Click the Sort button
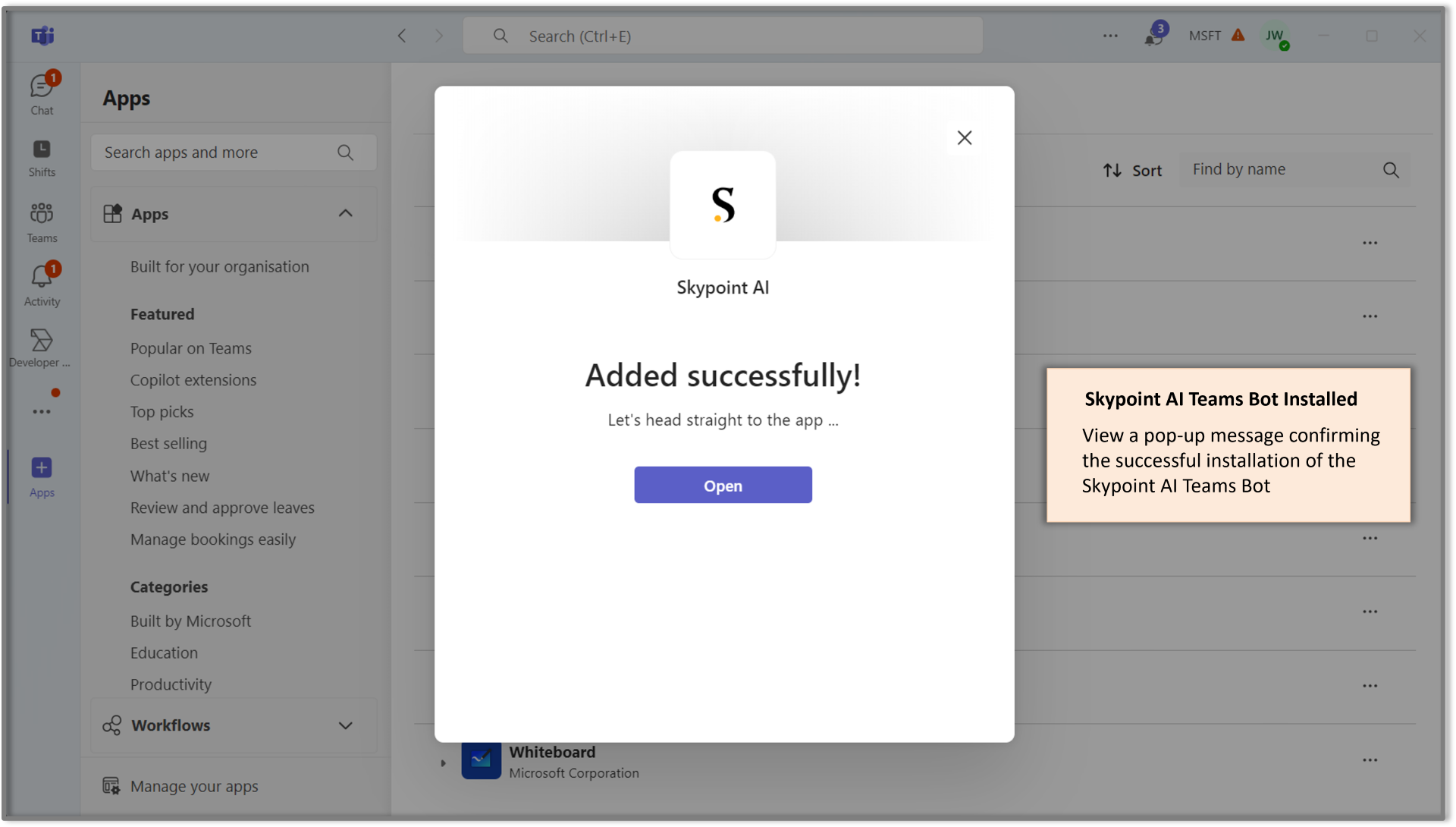Viewport: 1456px width, 827px height. (x=1132, y=169)
